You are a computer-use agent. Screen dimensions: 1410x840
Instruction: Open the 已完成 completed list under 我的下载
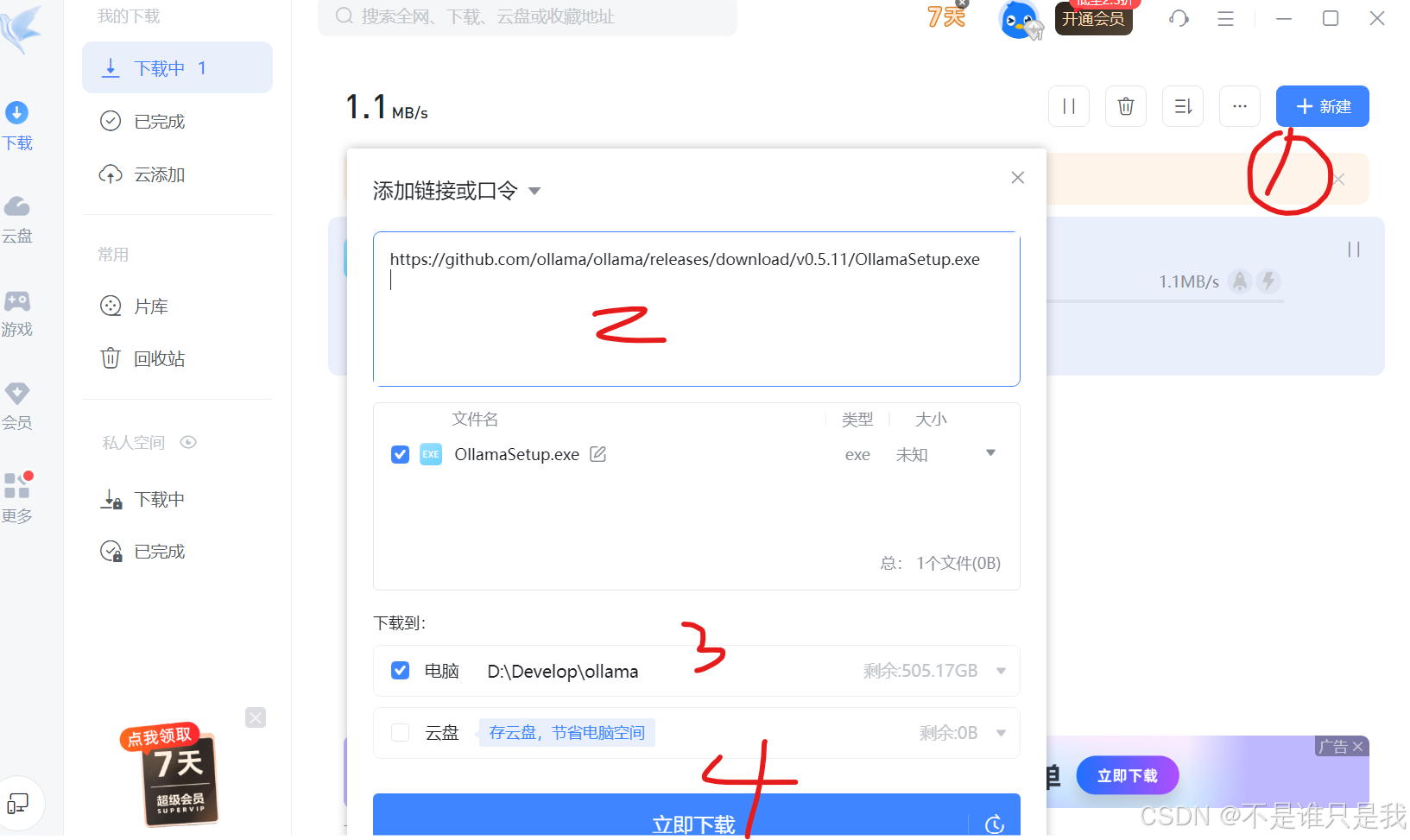[177, 121]
